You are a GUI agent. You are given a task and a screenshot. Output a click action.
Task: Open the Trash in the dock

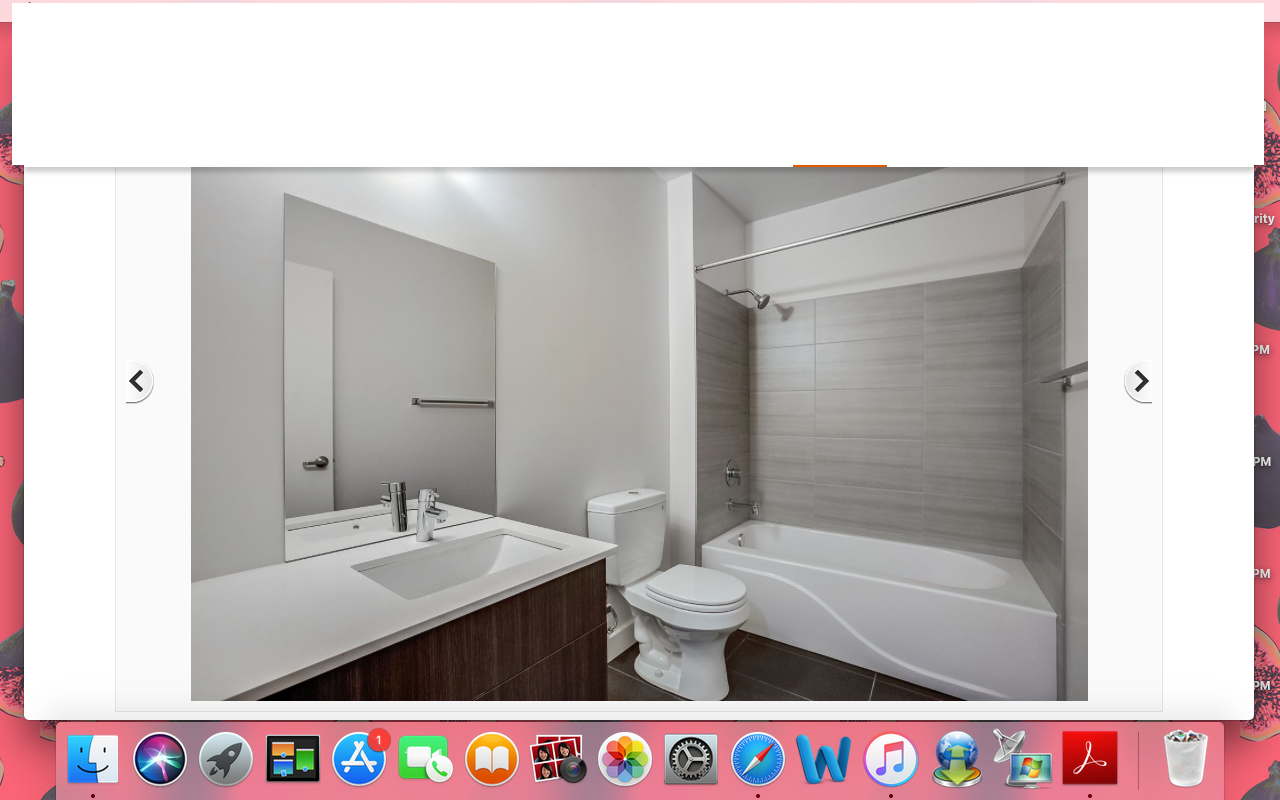click(x=1185, y=759)
